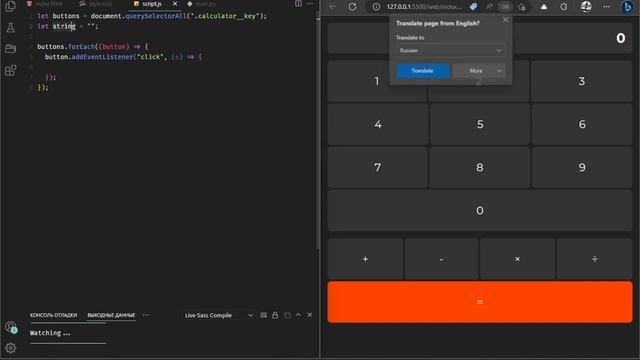Screen dimensions: 640x360
Task: Close the translate popup
Action: pos(506,20)
